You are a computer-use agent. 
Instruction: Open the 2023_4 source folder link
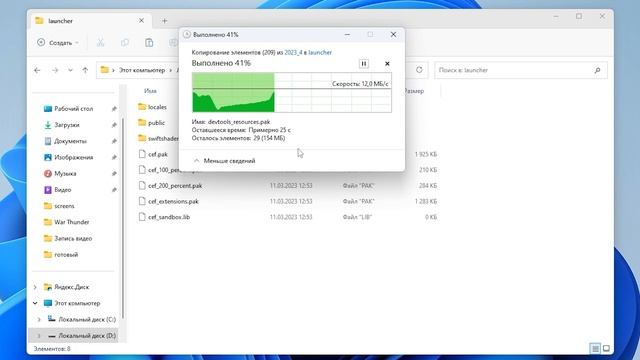293,53
